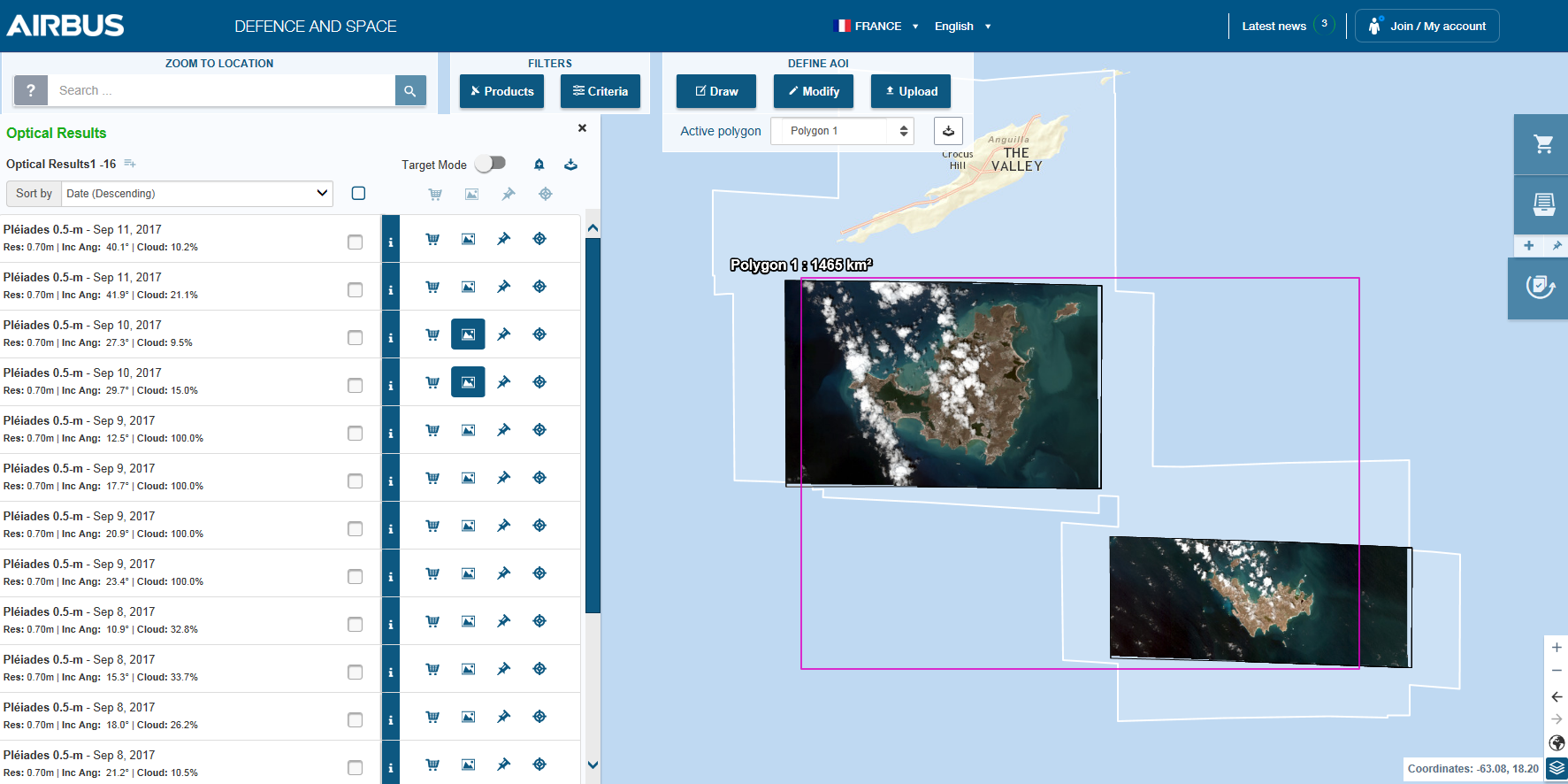Viewport: 1568px width, 784px height.
Task: Click the Saint Barthélemy image preview on map
Action: click(1260, 601)
